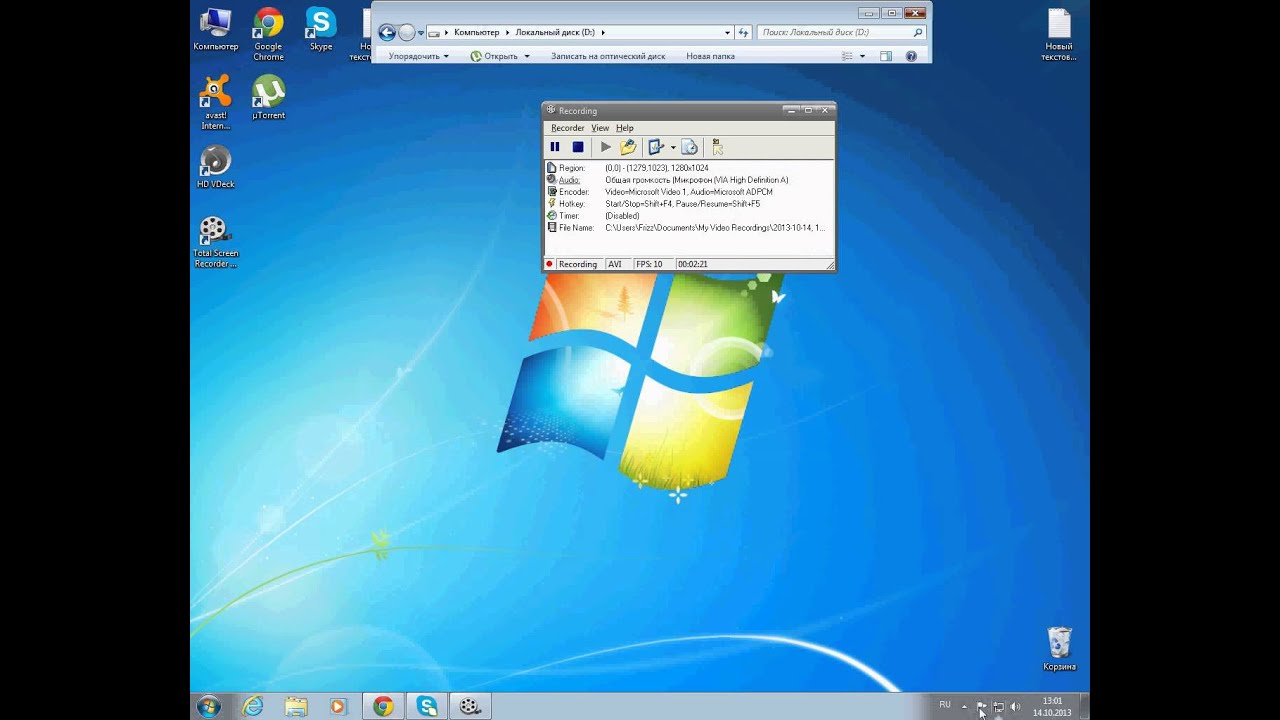Click the red recording indicator in status bar

[549, 264]
